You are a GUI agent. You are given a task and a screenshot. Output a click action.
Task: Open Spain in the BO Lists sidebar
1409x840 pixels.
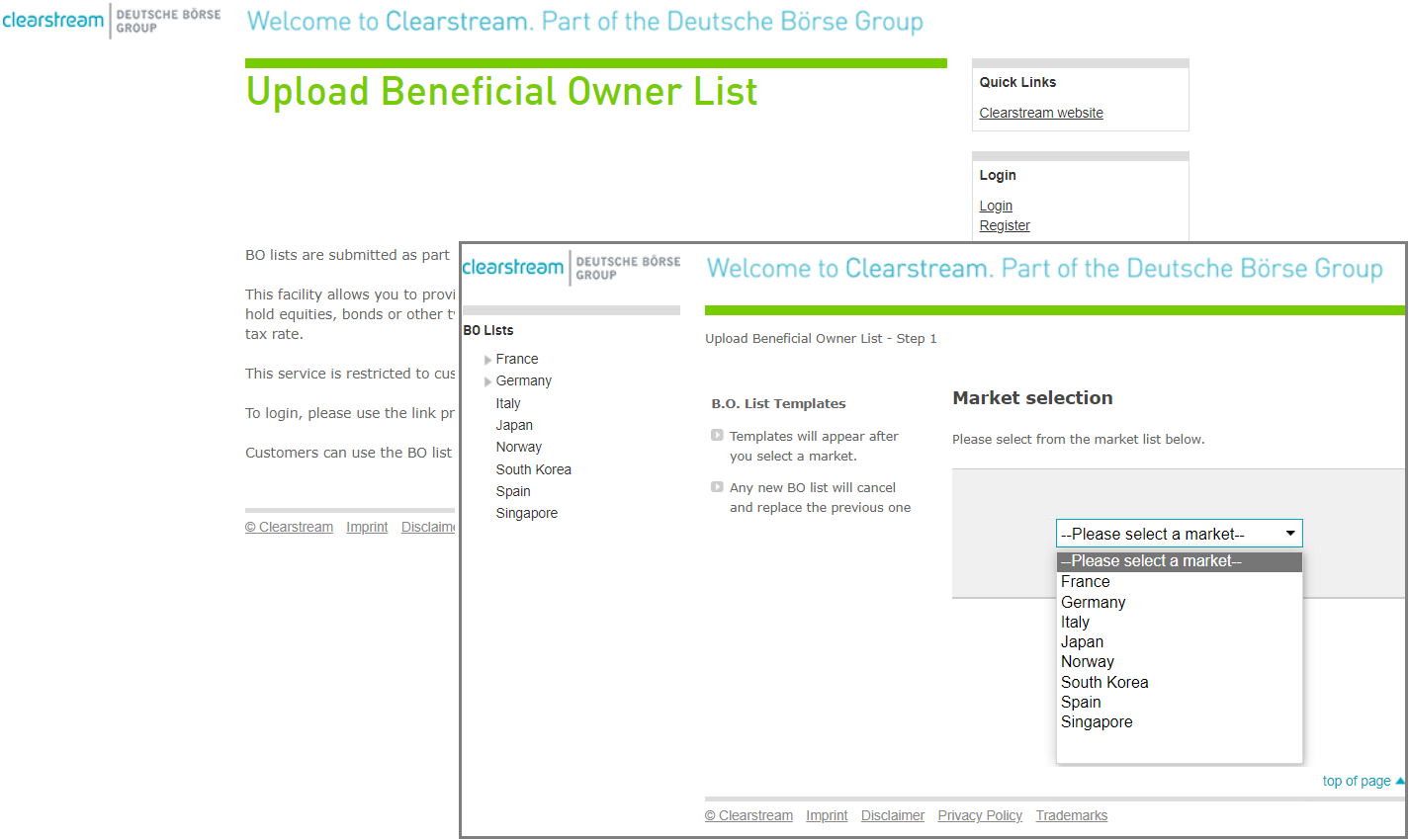(x=513, y=491)
